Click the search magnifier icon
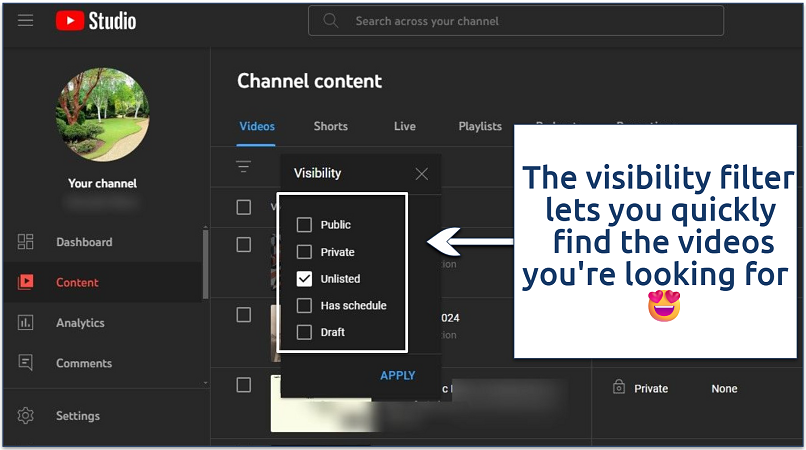806x450 pixels. [333, 21]
